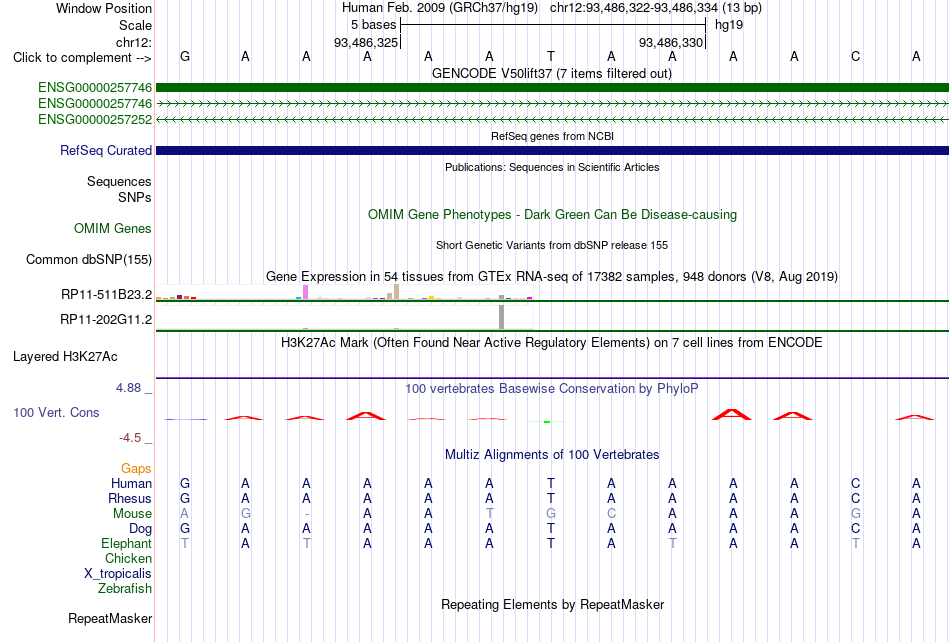Screen dimensions: 950x642
Task: Select the Mouse species label
Action: point(132,514)
